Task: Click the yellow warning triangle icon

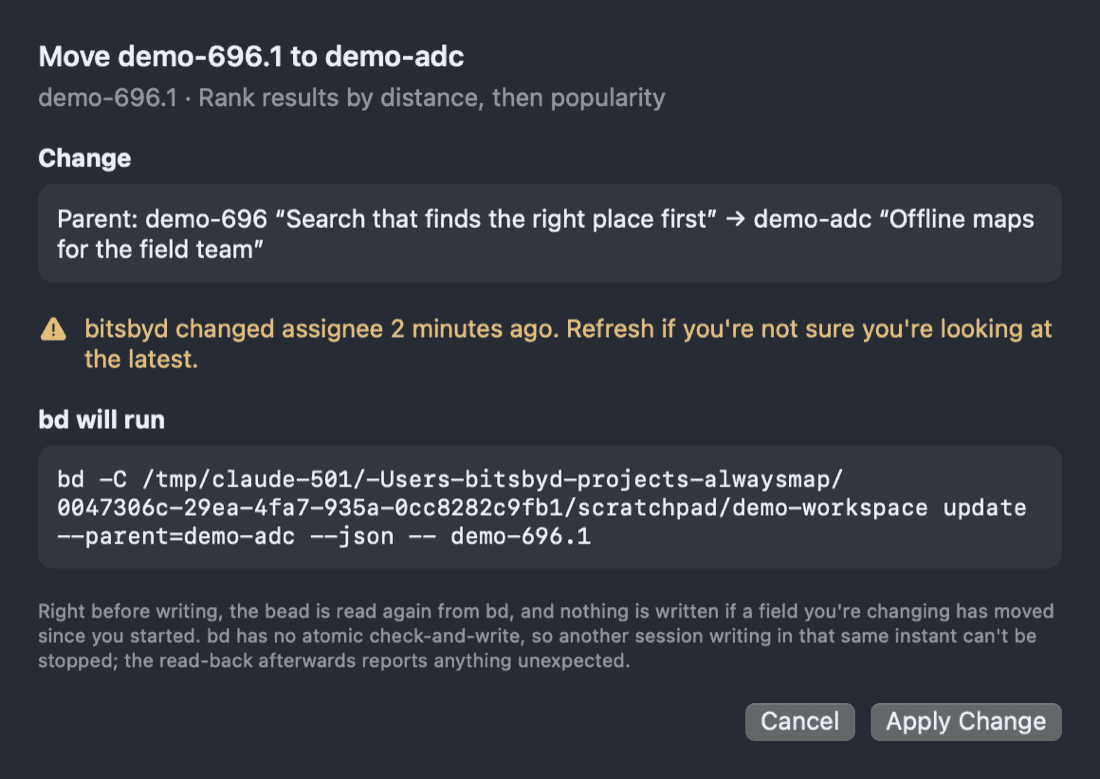Action: (x=53, y=329)
